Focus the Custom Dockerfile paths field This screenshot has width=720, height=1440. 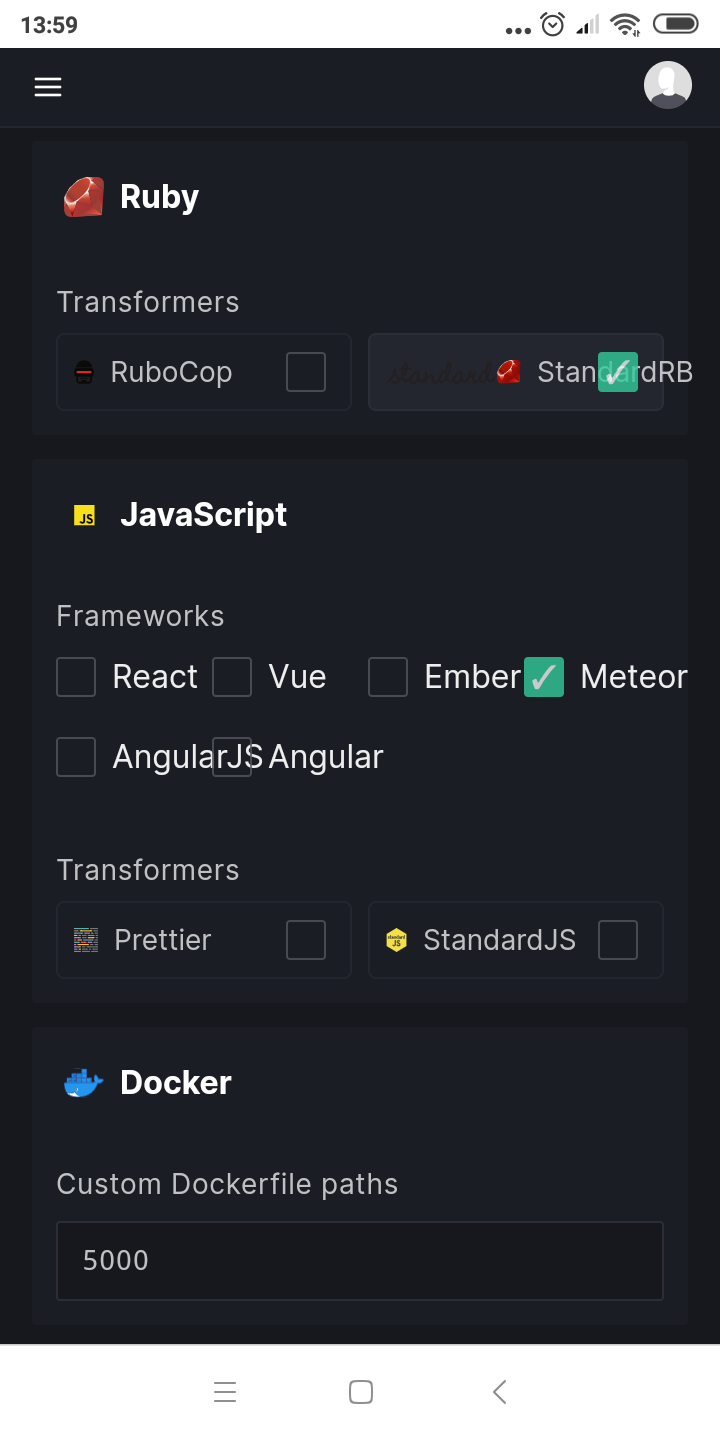360,1261
